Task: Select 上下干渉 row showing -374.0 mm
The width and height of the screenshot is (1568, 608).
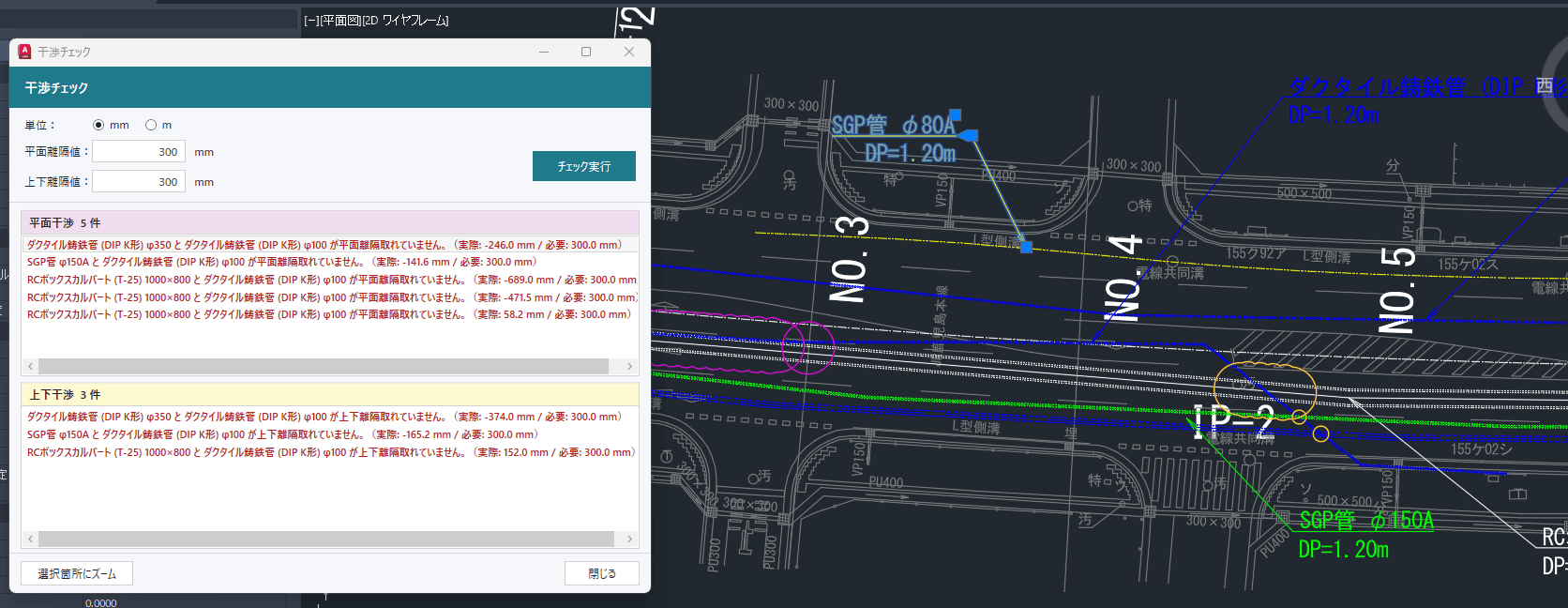Action: coord(324,417)
